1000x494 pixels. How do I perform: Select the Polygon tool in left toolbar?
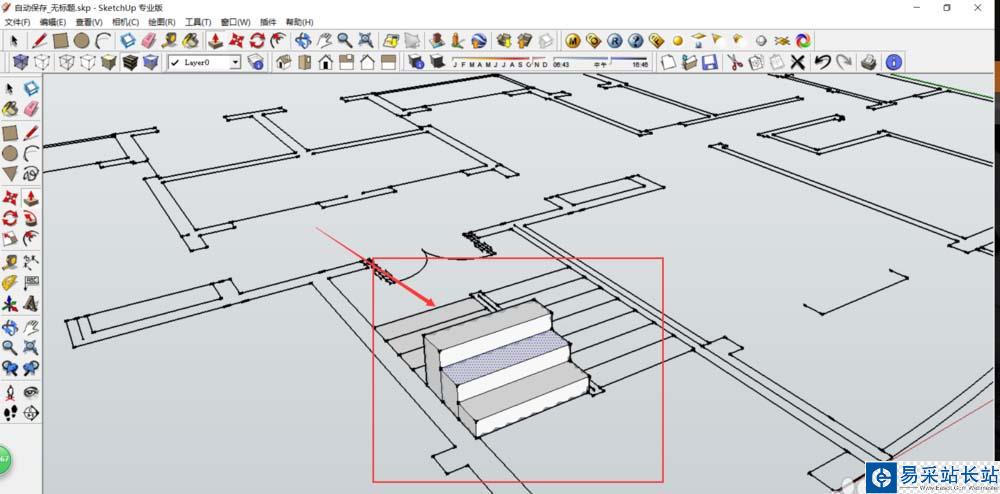coord(10,173)
